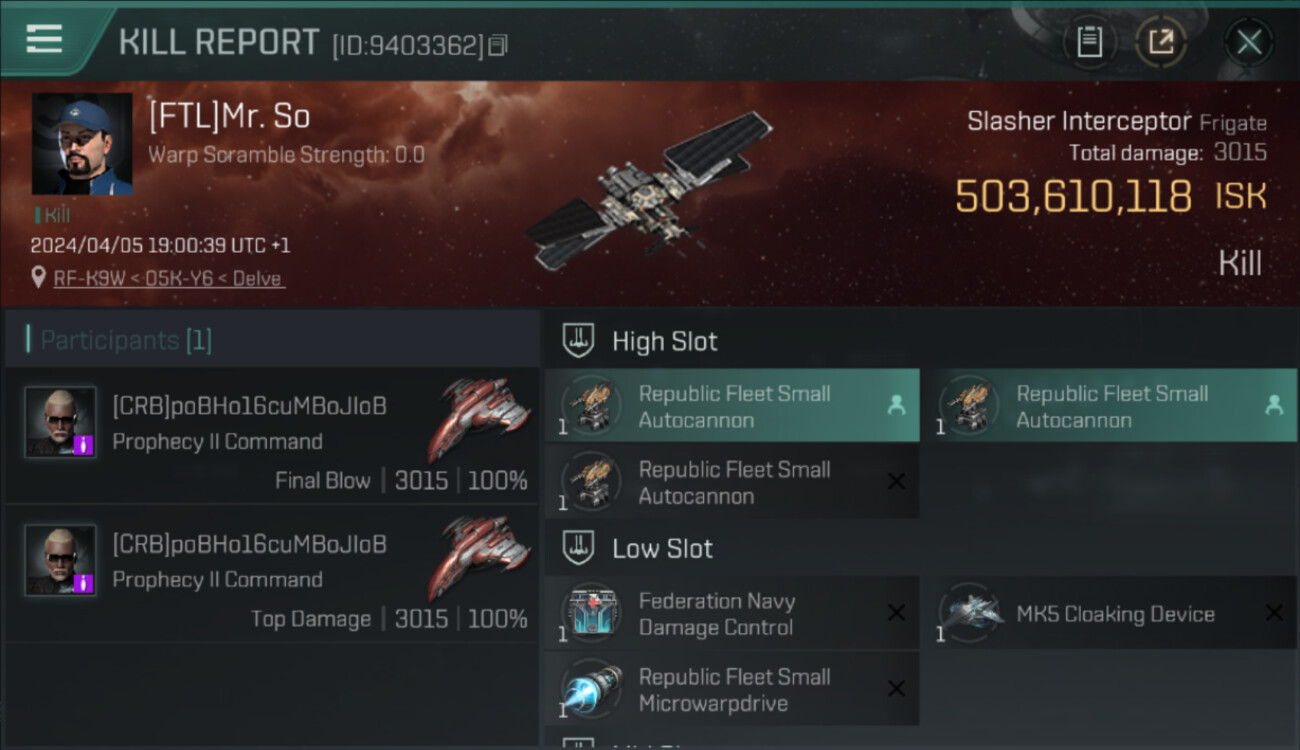
Task: Click Prophecy II Command ship in Top Damage row
Action: pyautogui.click(x=478, y=556)
